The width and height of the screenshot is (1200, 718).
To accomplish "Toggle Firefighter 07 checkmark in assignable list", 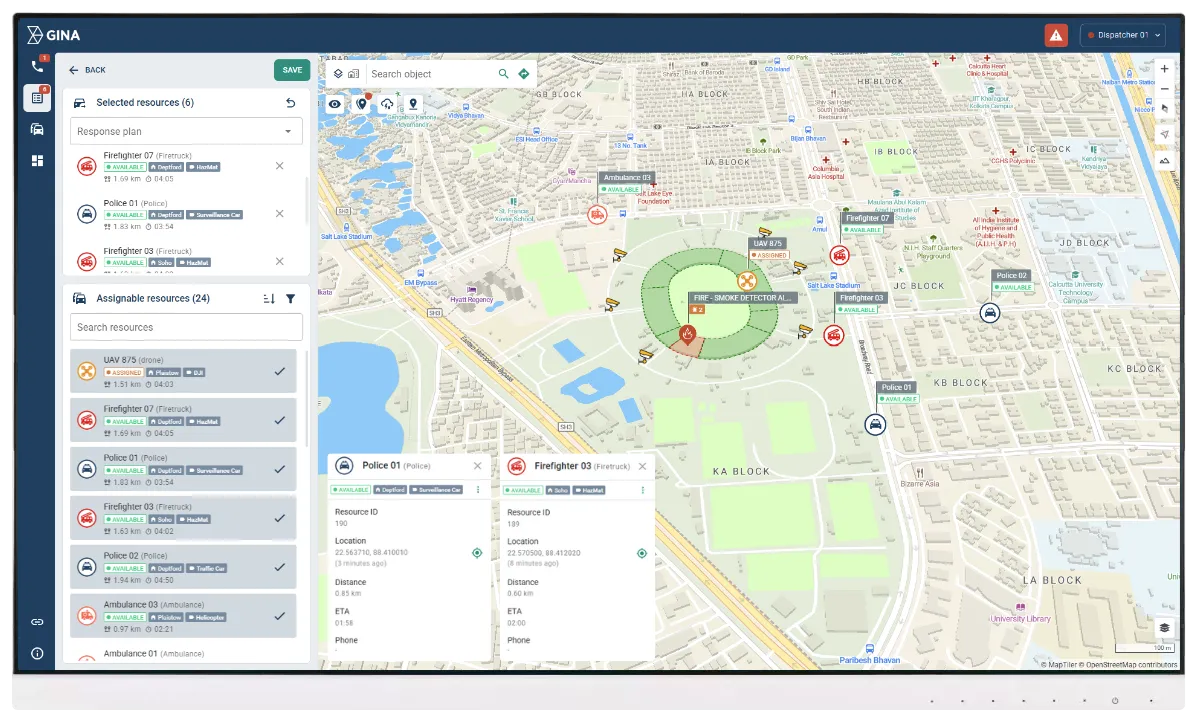I will [x=279, y=420].
